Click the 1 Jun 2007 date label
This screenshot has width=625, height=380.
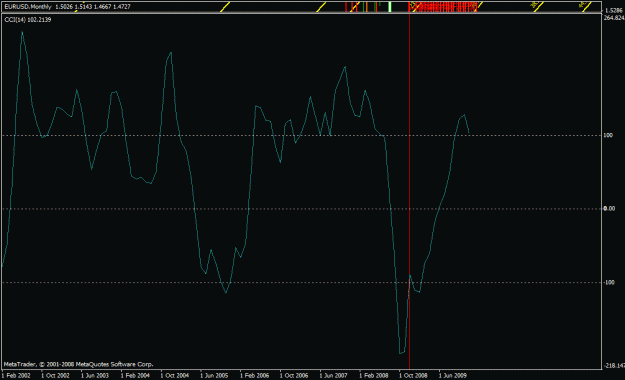click(333, 376)
